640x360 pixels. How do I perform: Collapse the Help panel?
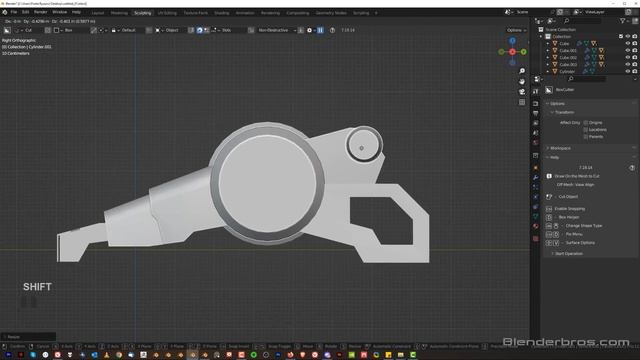coord(553,158)
